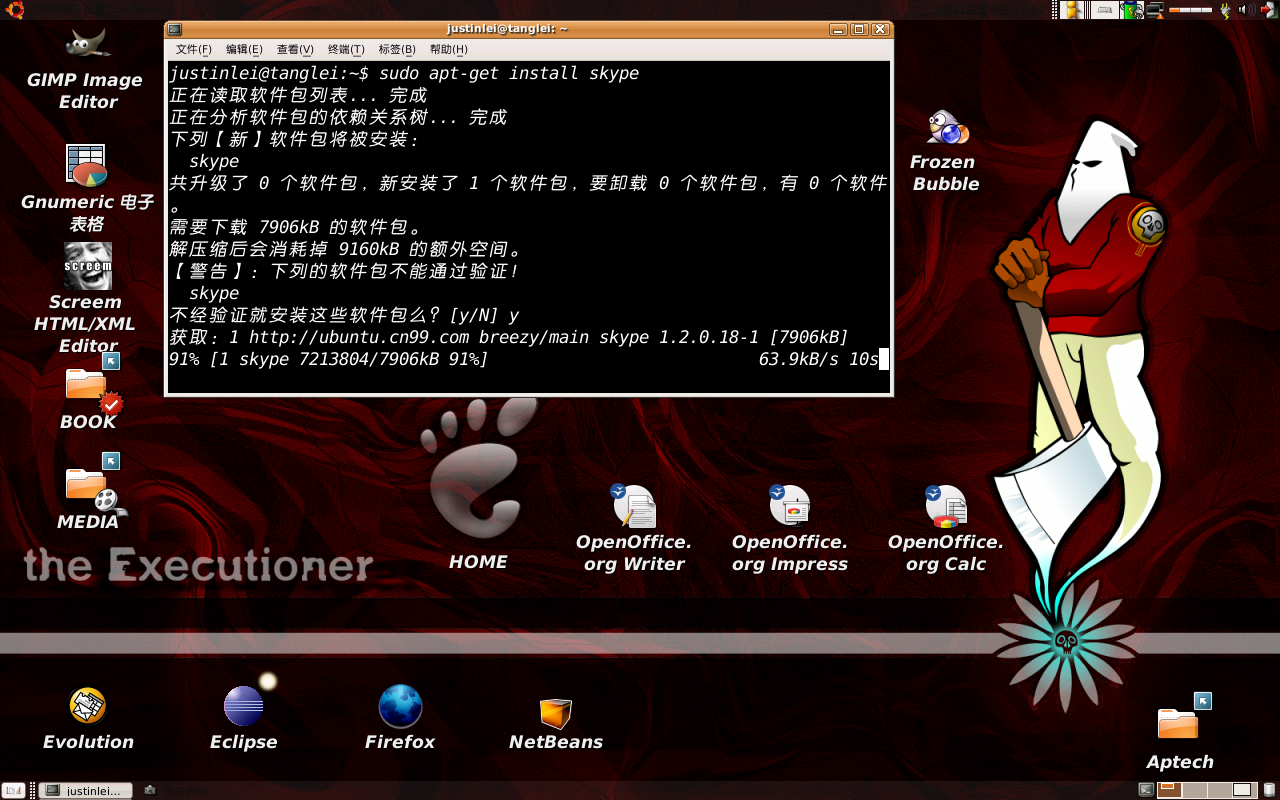Minimize the terminal window
1280x800 pixels.
(837, 29)
